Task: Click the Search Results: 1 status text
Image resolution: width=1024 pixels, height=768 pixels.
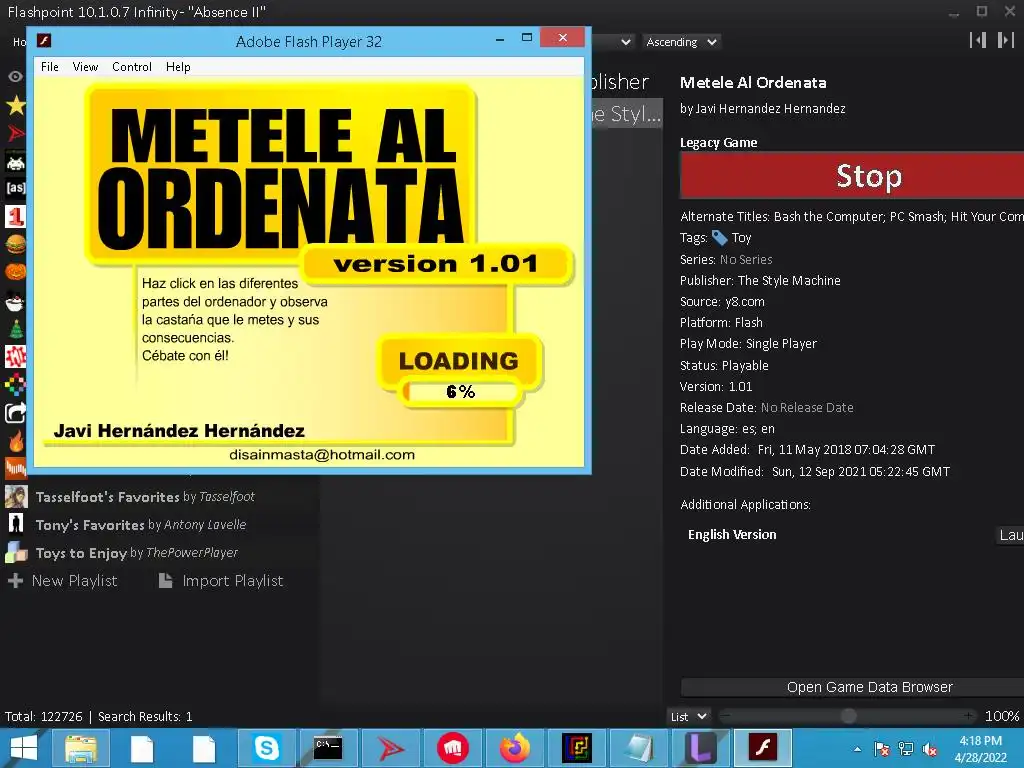Action: point(145,716)
